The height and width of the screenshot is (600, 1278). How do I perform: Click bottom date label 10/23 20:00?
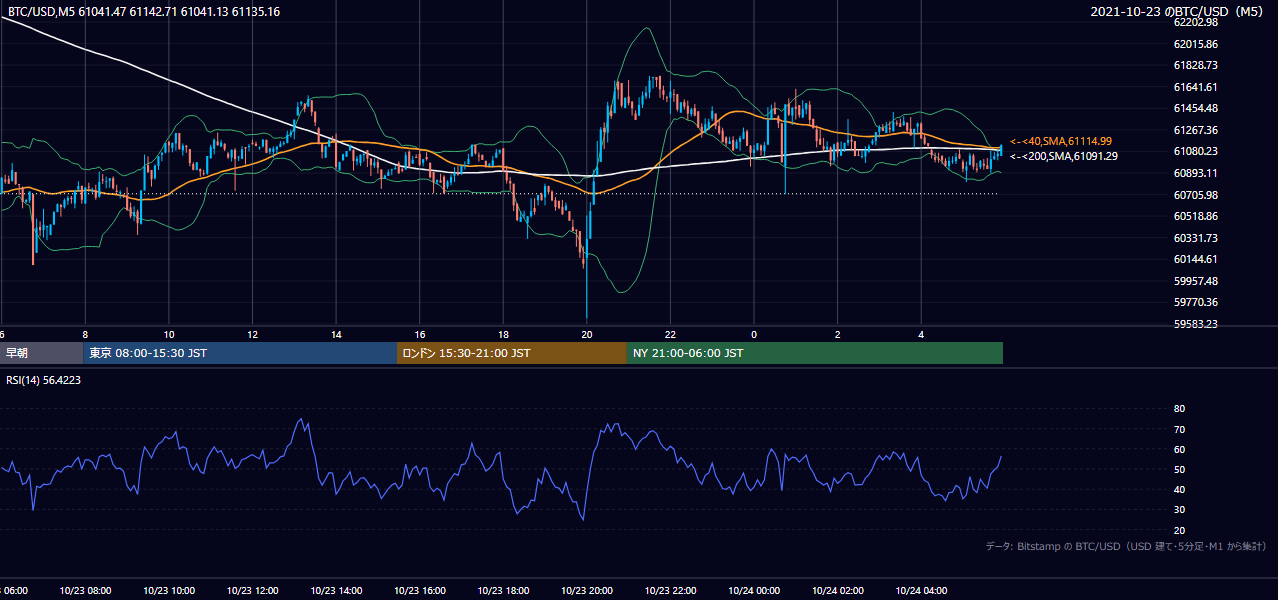click(x=587, y=591)
